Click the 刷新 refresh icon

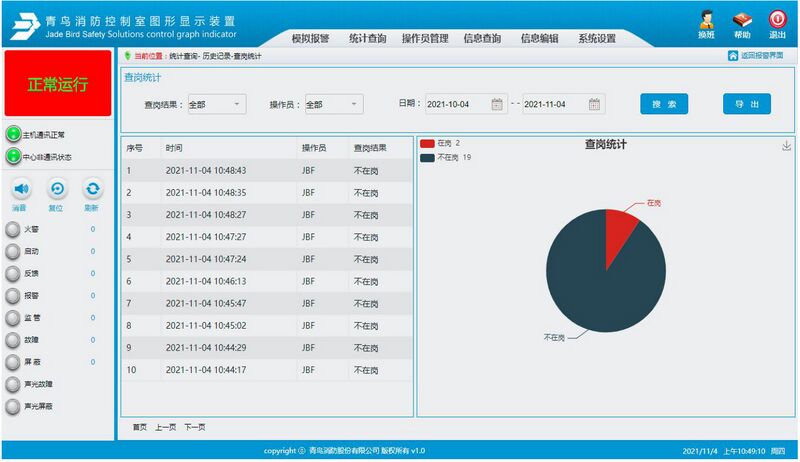click(92, 188)
